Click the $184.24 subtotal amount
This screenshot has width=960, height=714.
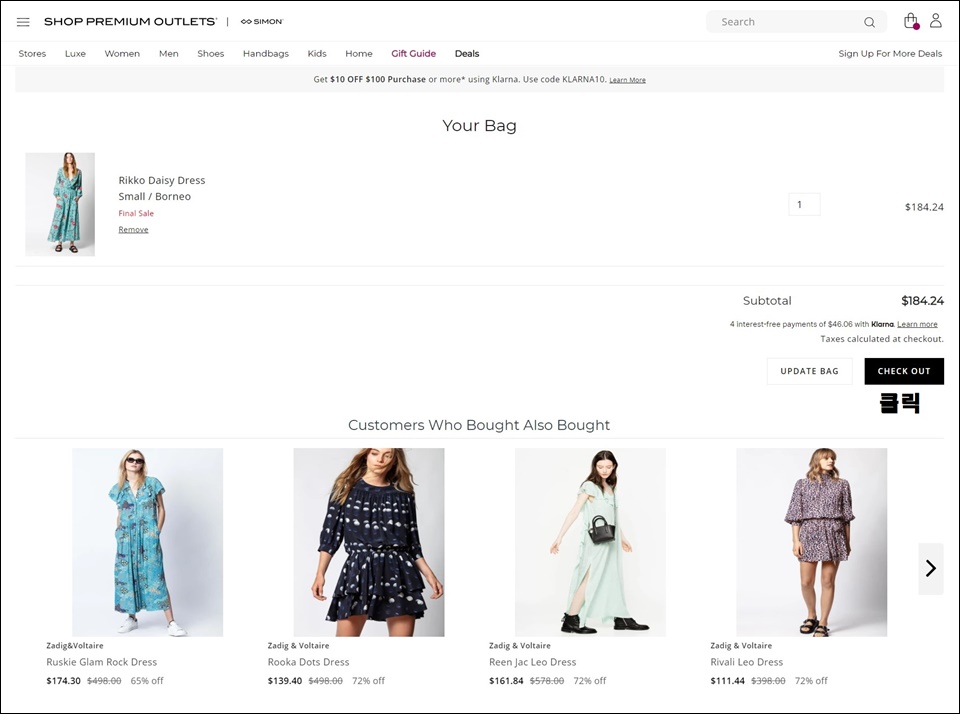[922, 301]
